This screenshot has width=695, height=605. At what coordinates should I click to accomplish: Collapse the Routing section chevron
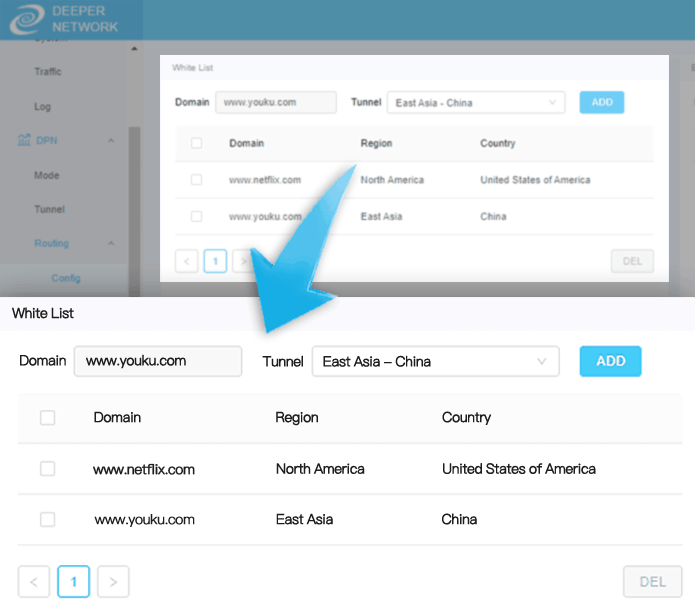111,243
